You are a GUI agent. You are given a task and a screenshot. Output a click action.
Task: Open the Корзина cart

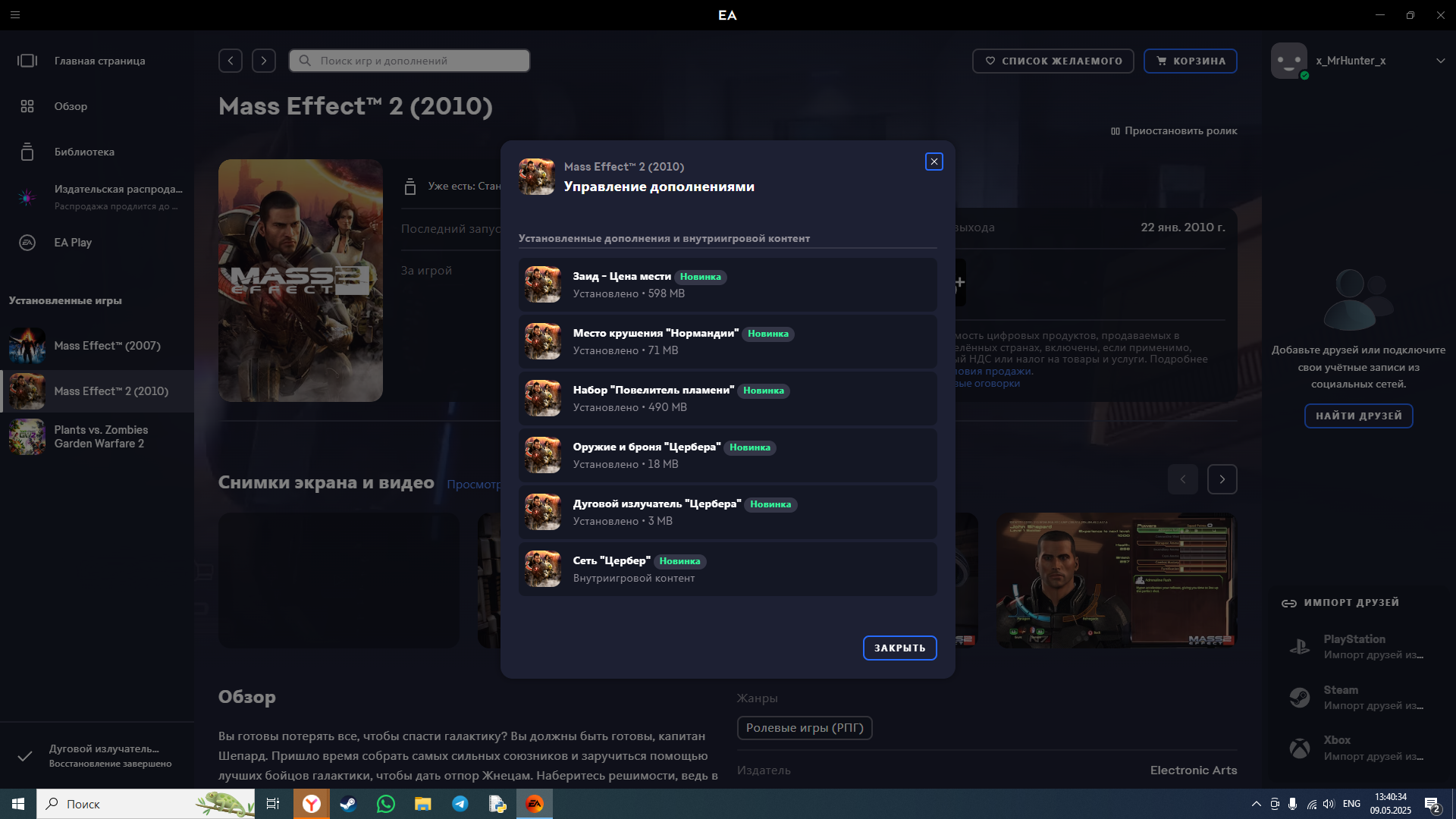1191,61
